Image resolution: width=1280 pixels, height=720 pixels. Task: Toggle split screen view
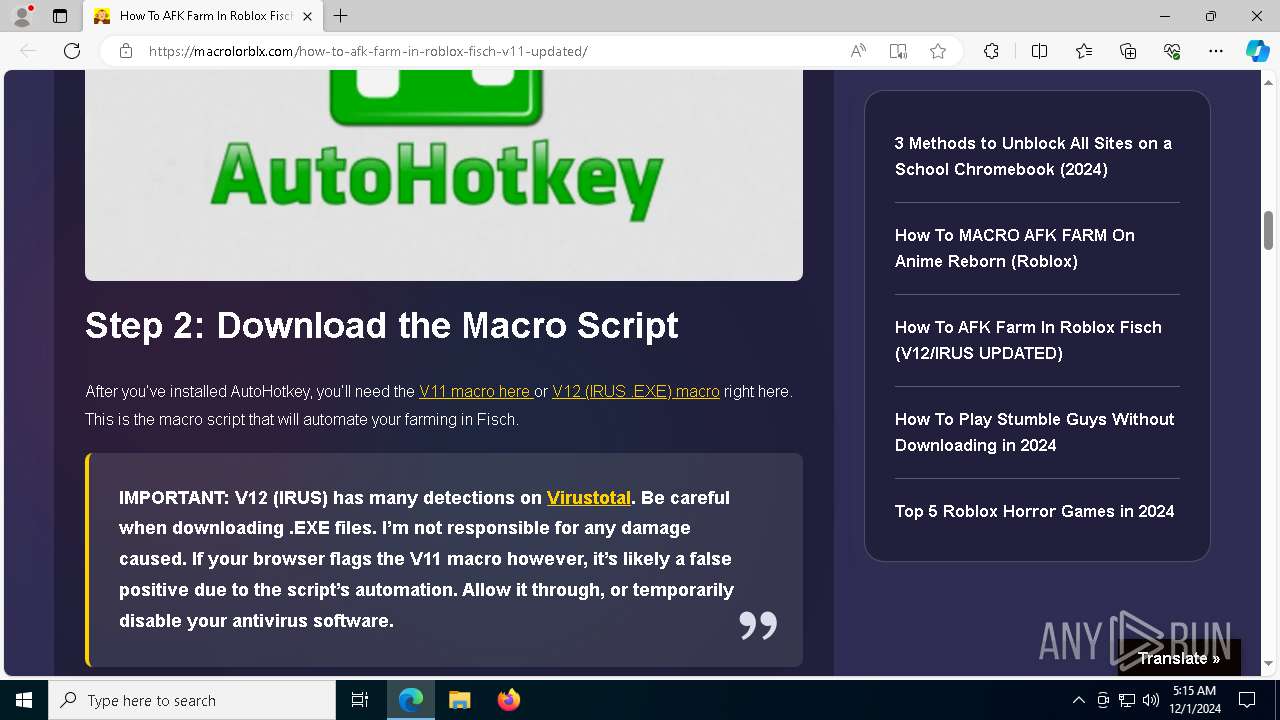pyautogui.click(x=1039, y=51)
